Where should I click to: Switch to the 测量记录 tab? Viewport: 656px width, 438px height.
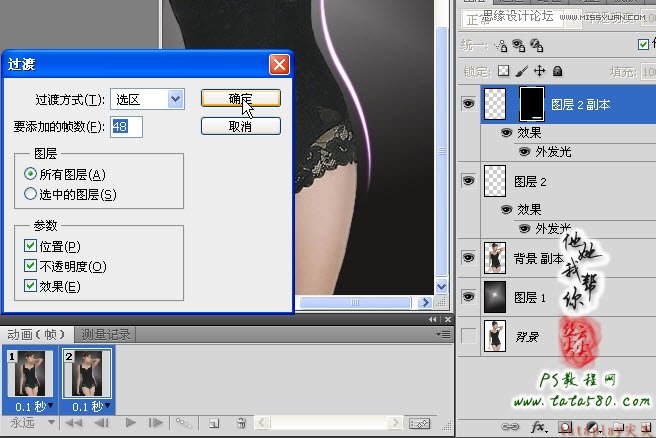tap(107, 334)
